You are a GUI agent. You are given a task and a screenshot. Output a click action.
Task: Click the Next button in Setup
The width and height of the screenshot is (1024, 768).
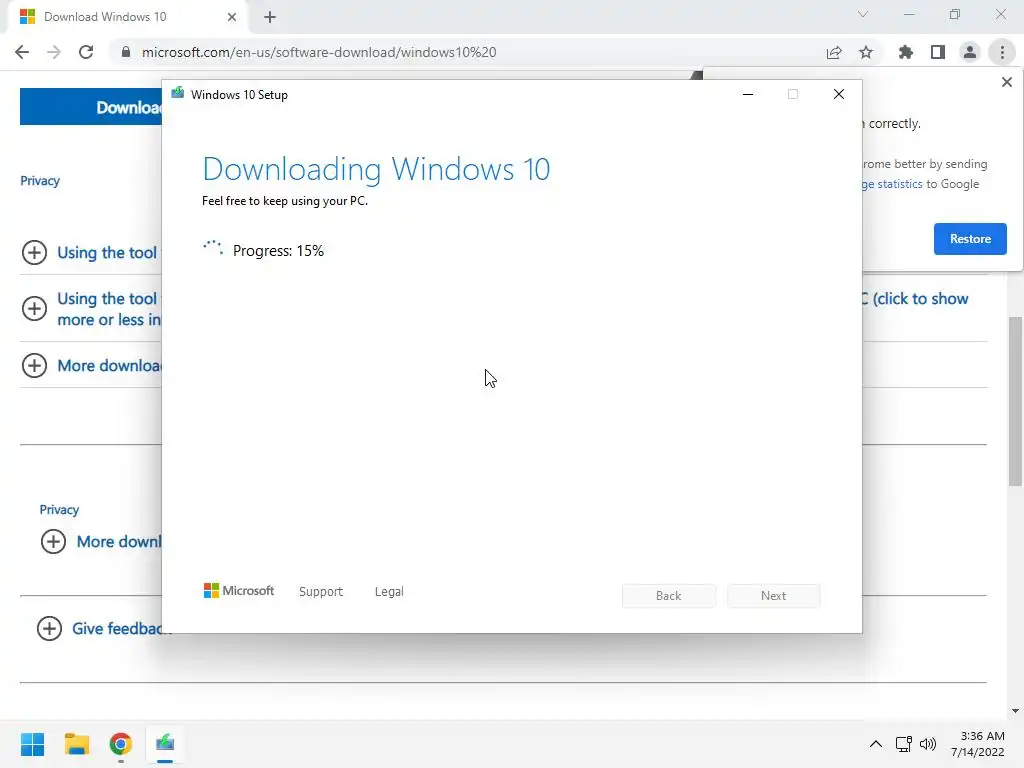point(774,596)
